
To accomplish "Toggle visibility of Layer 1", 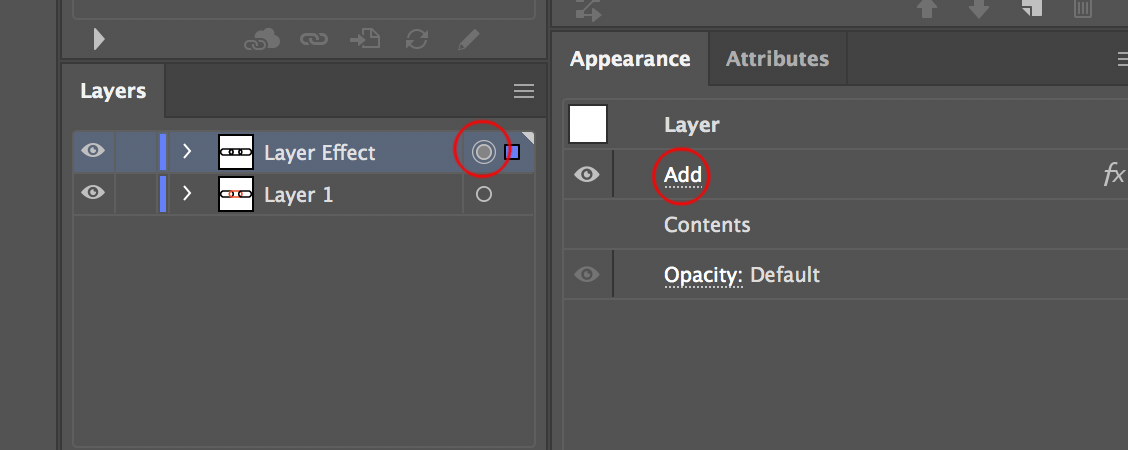I will pos(93,193).
